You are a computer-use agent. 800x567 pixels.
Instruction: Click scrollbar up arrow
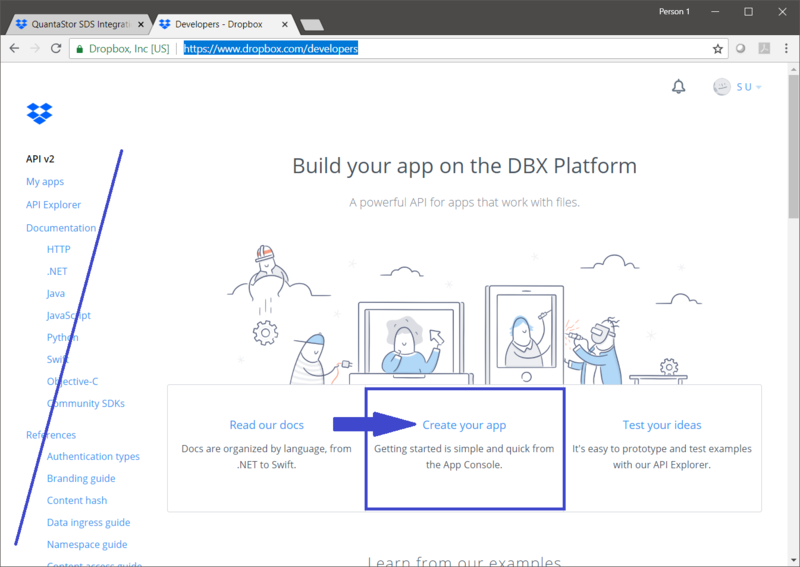coord(793,69)
